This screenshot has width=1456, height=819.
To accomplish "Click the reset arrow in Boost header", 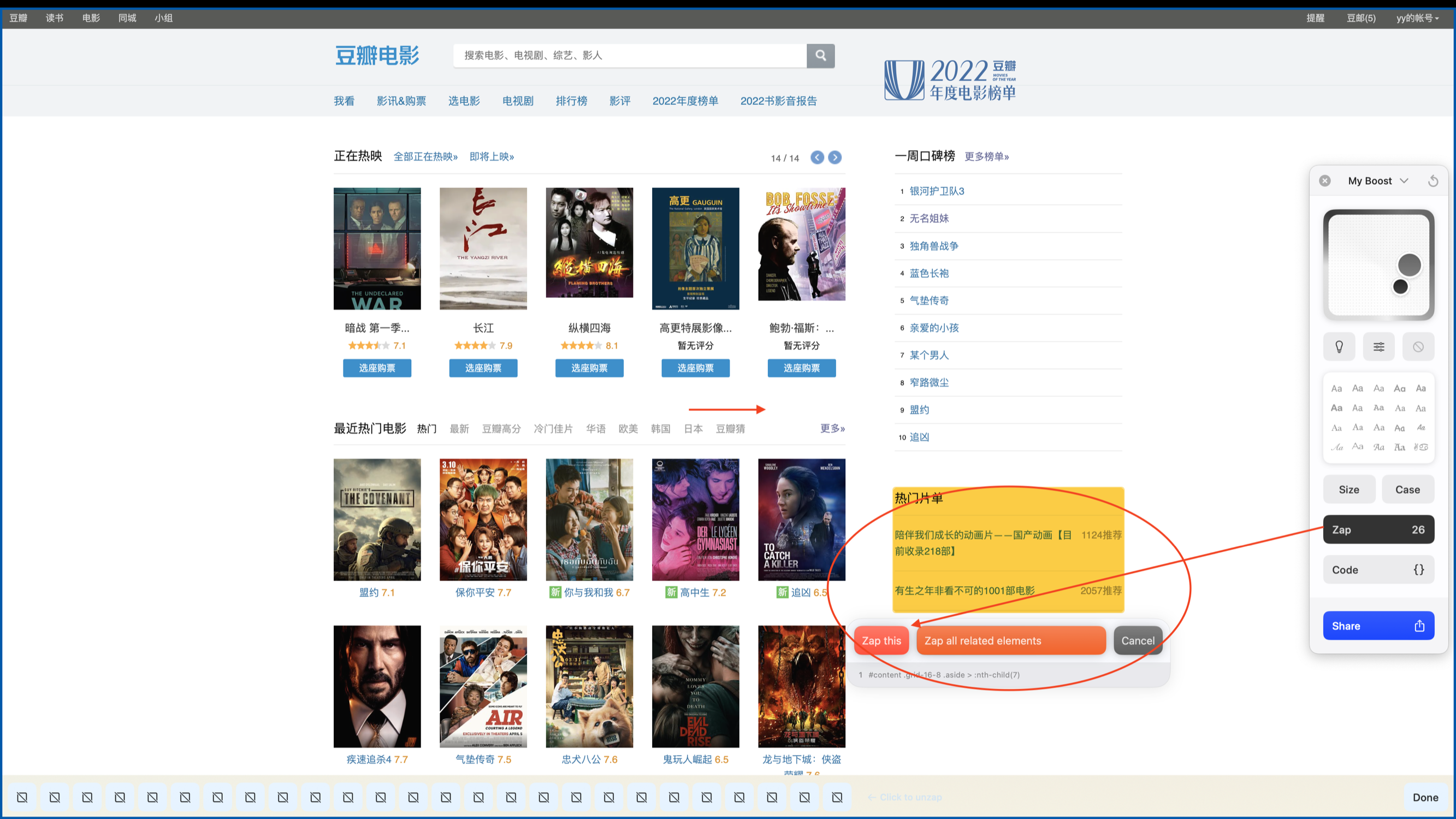I will coord(1433,181).
